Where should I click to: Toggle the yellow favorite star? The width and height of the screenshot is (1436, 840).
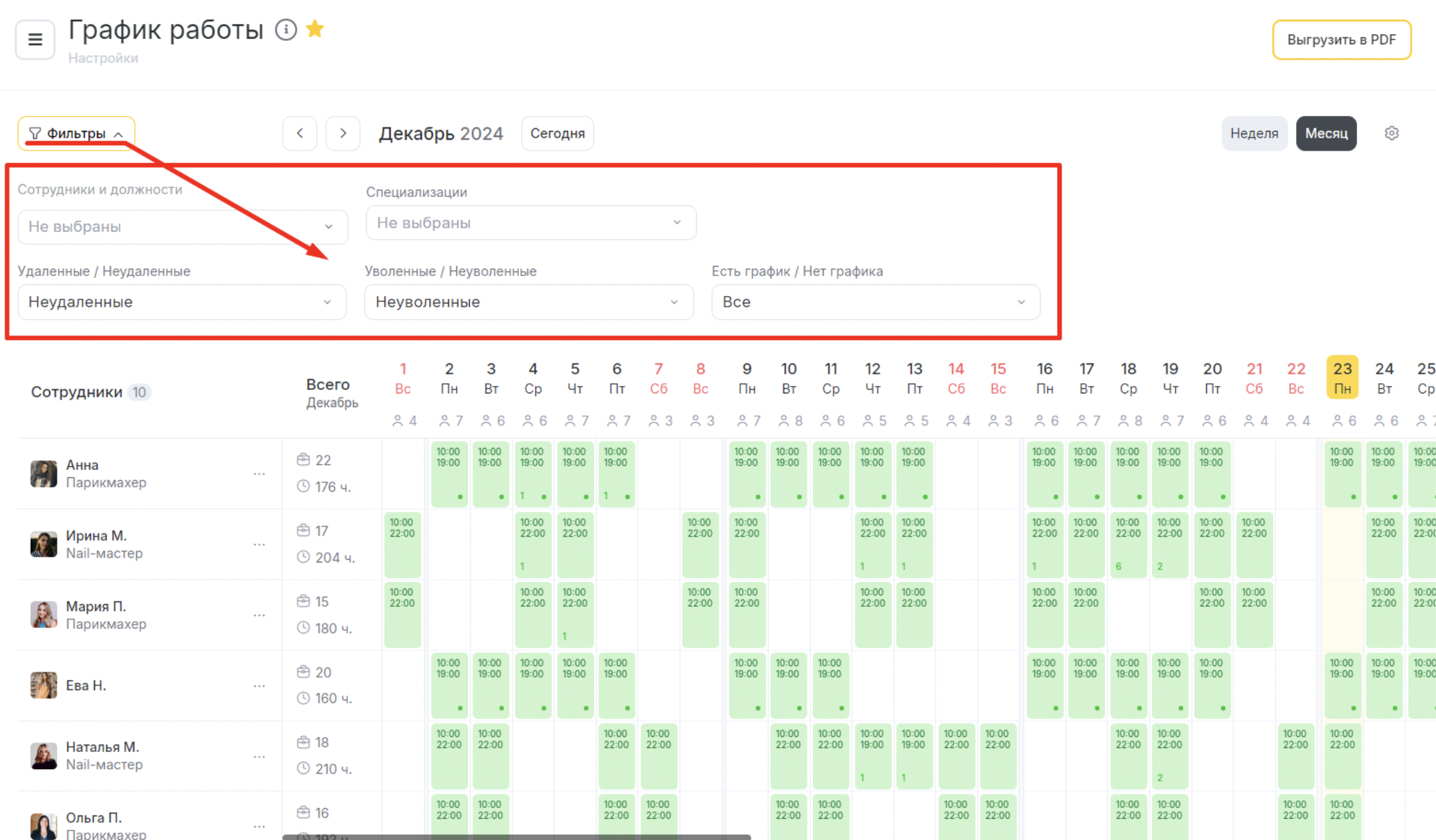[315, 29]
